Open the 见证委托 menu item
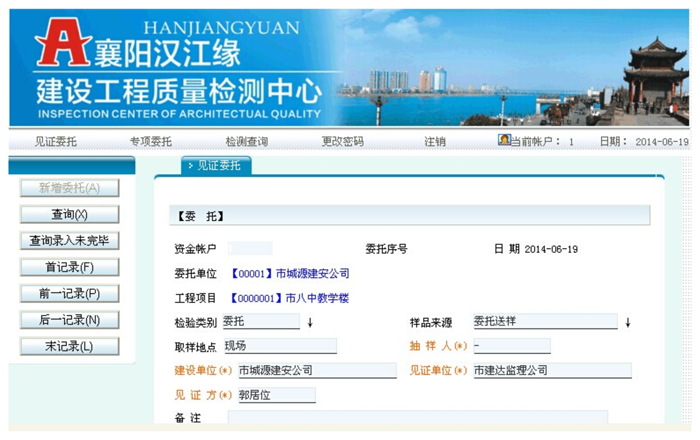This screenshot has width=700, height=440. point(55,142)
